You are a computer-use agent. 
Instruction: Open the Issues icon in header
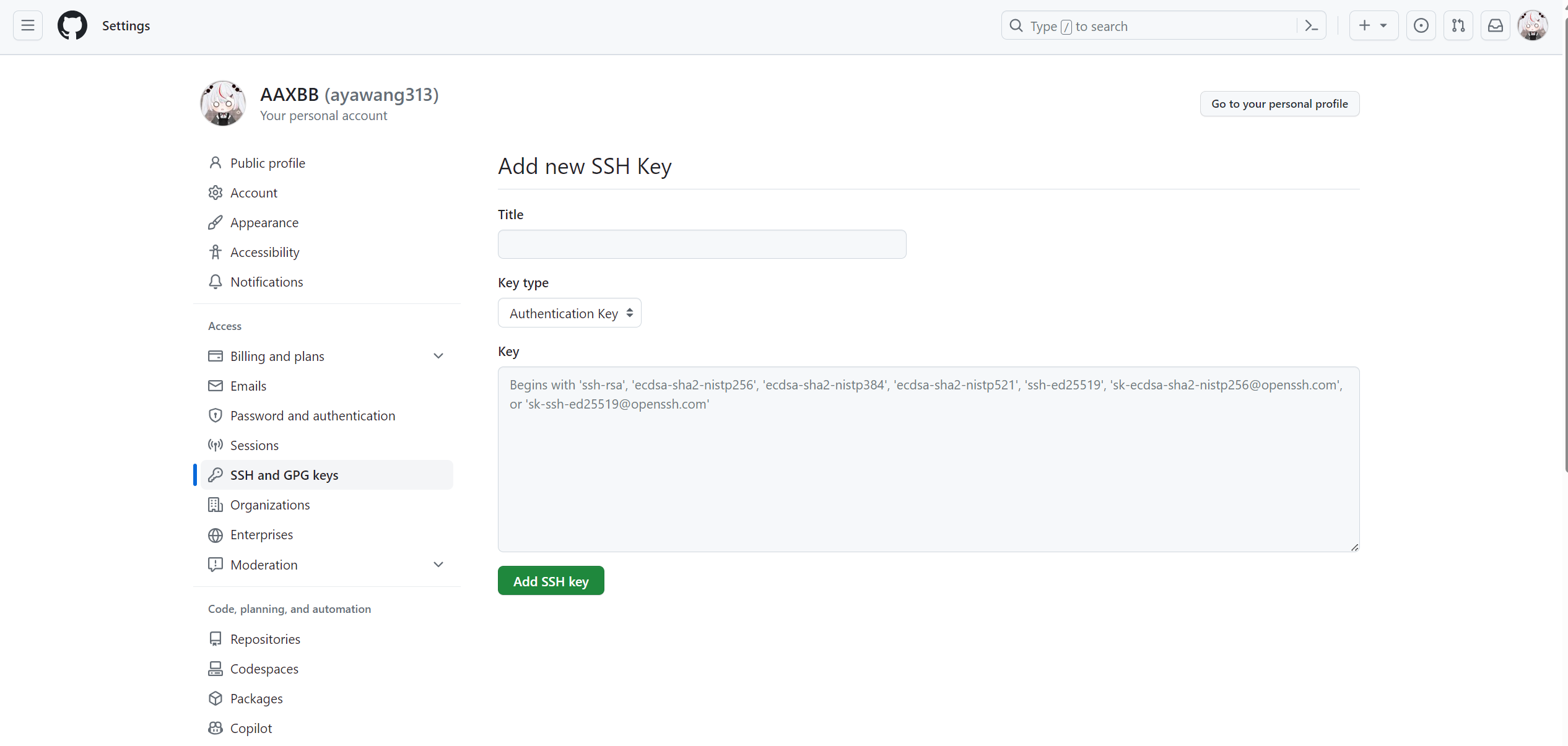tap(1421, 25)
